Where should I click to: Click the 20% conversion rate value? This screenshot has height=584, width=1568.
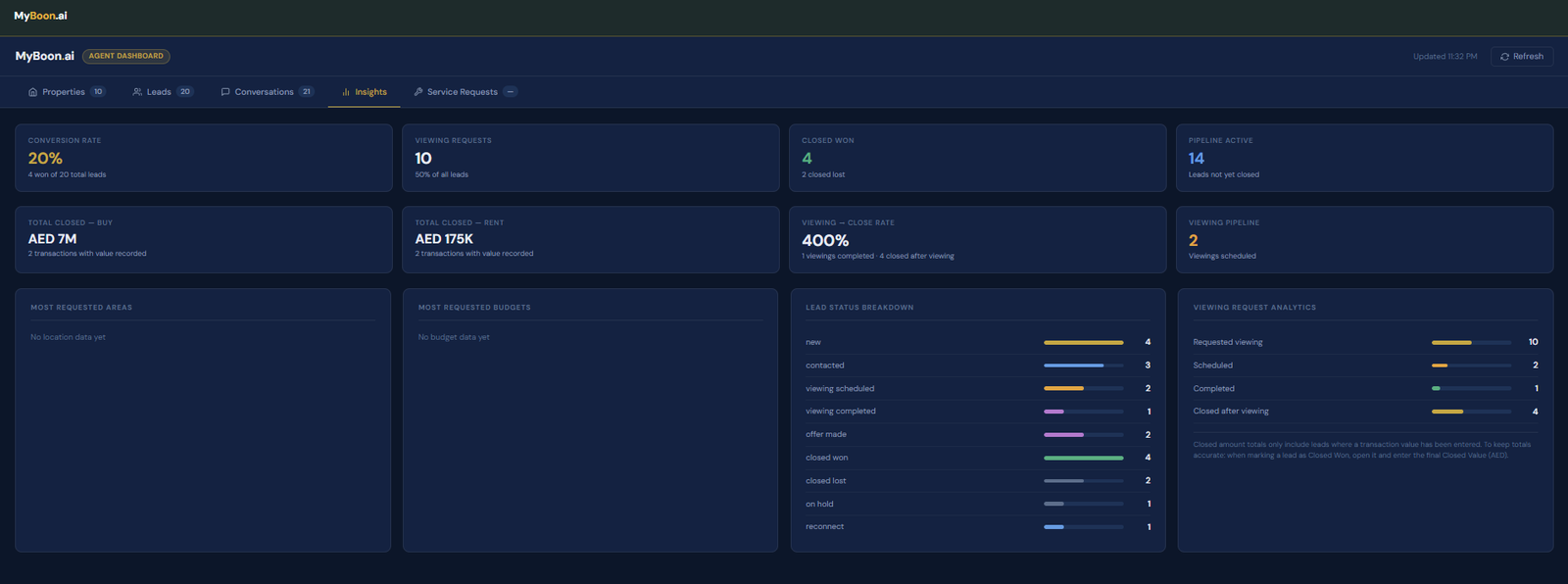pyautogui.click(x=45, y=158)
